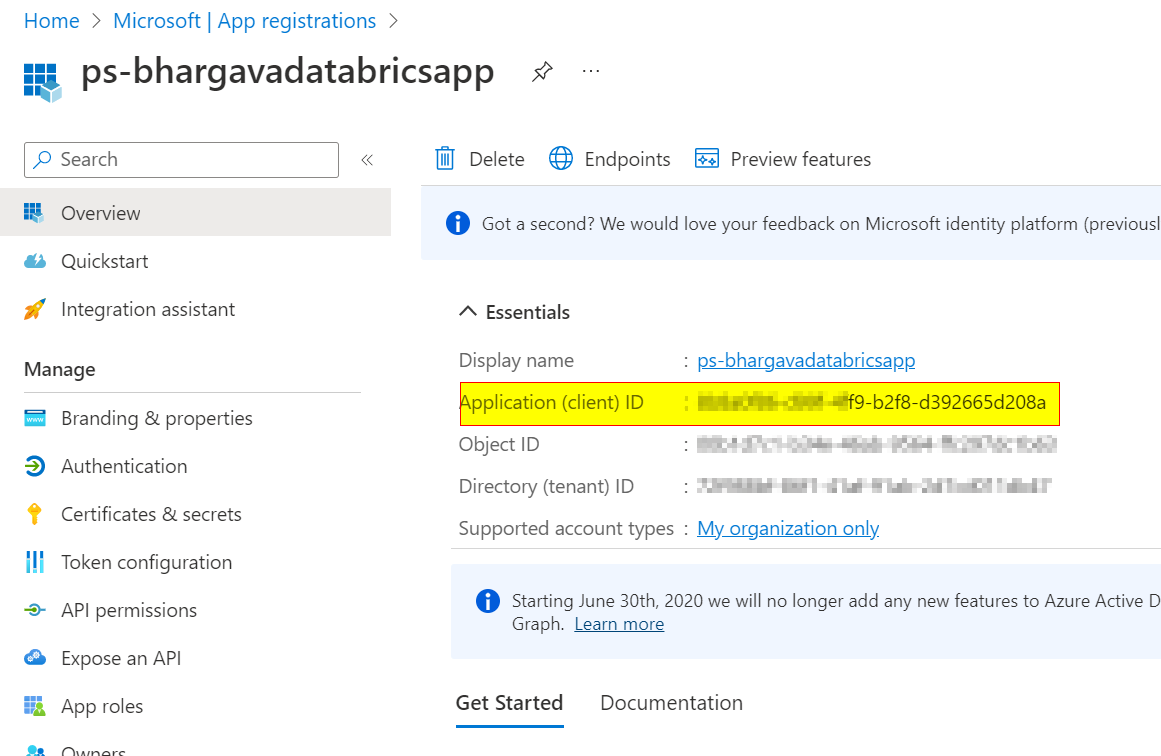1161x756 pixels.
Task: Click the blurred Directory (tenant) ID value
Action: [x=874, y=486]
